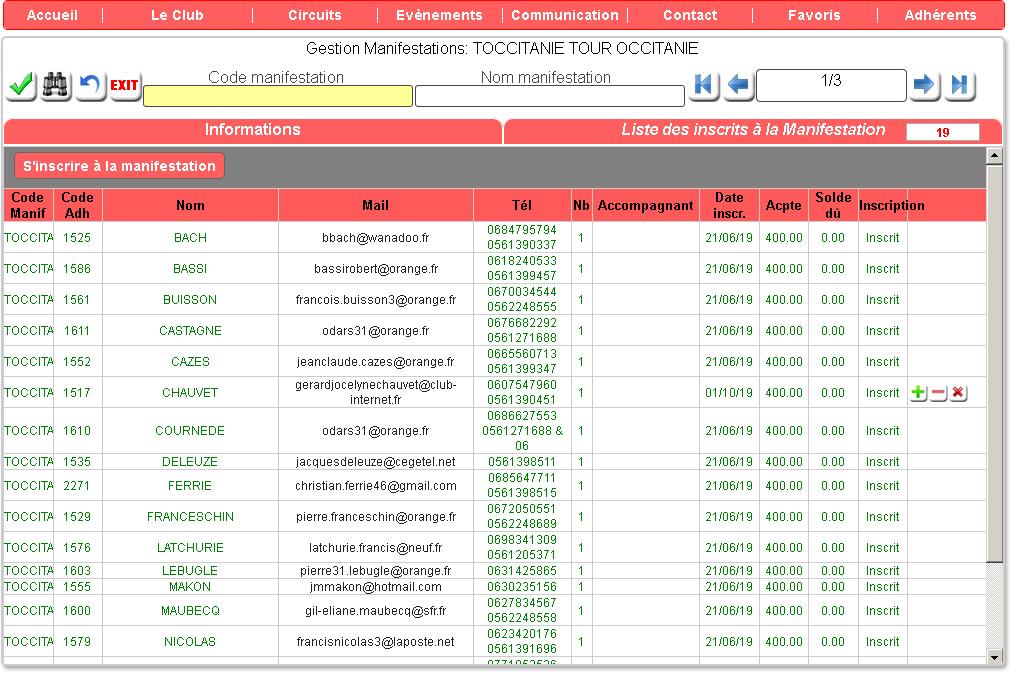This screenshot has width=1013, height=676.
Task: Click the green checkmark validate icon
Action: [21, 85]
